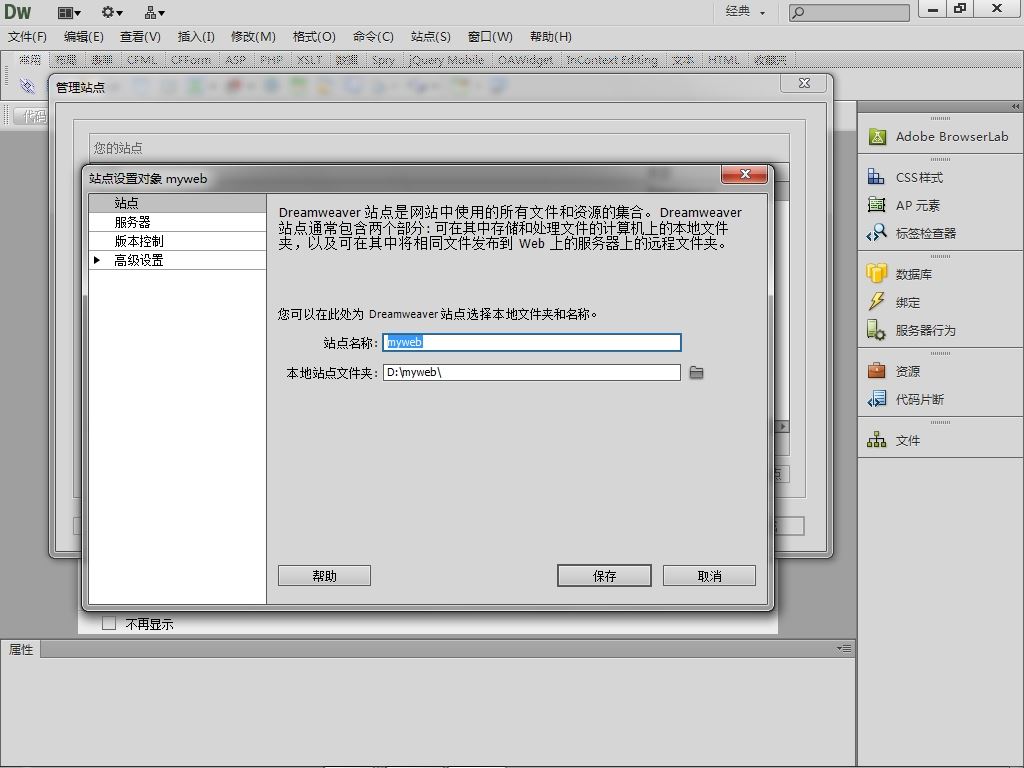This screenshot has height=768, width=1024.
Task: Open the 文件(F) menu
Action: [x=27, y=37]
